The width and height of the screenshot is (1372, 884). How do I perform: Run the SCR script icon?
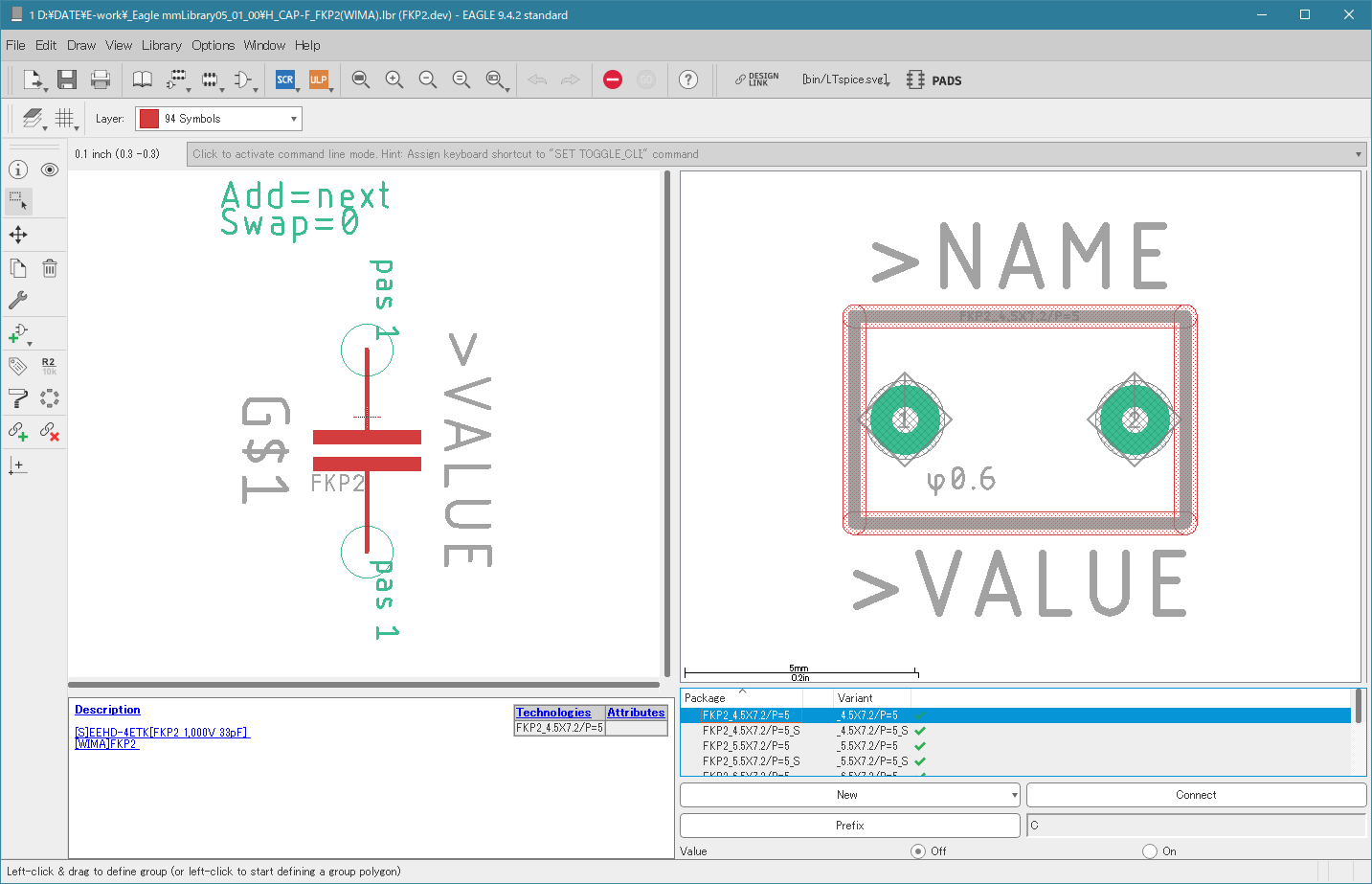284,79
